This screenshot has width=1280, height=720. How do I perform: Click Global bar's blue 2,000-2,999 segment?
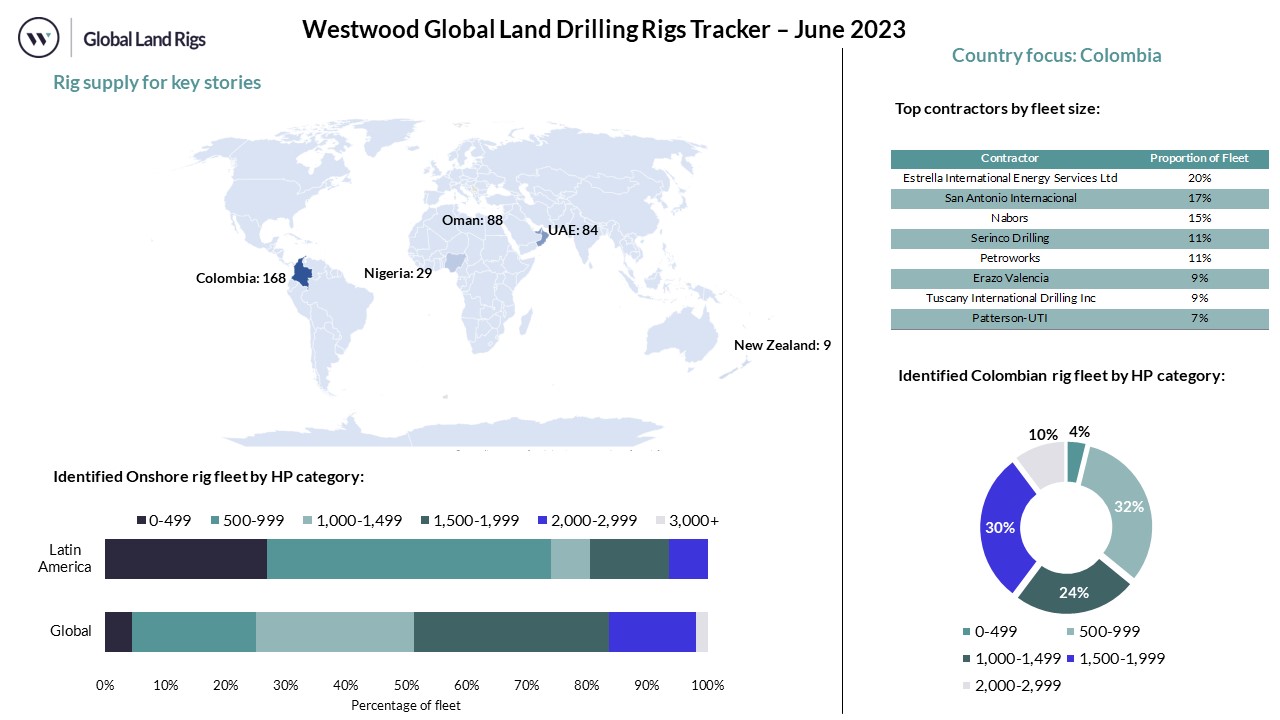pyautogui.click(x=651, y=631)
